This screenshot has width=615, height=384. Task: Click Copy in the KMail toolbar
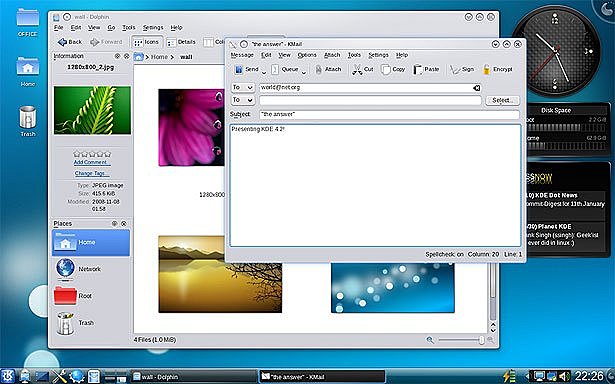pos(393,69)
